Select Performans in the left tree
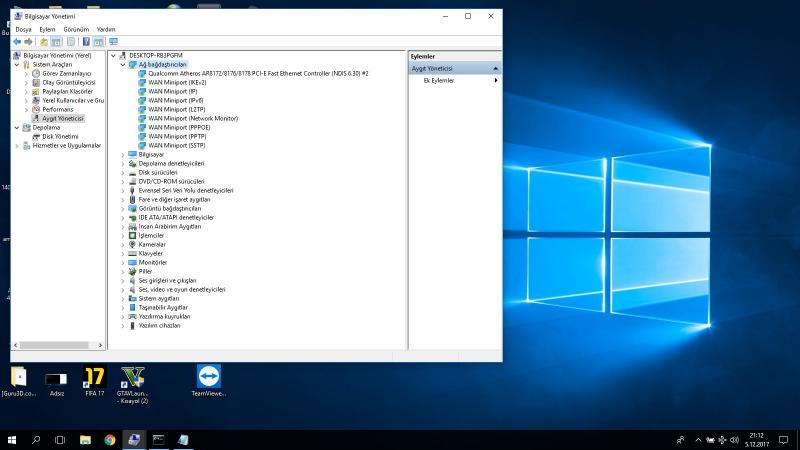Screen dimensions: 800x450 click(57, 109)
